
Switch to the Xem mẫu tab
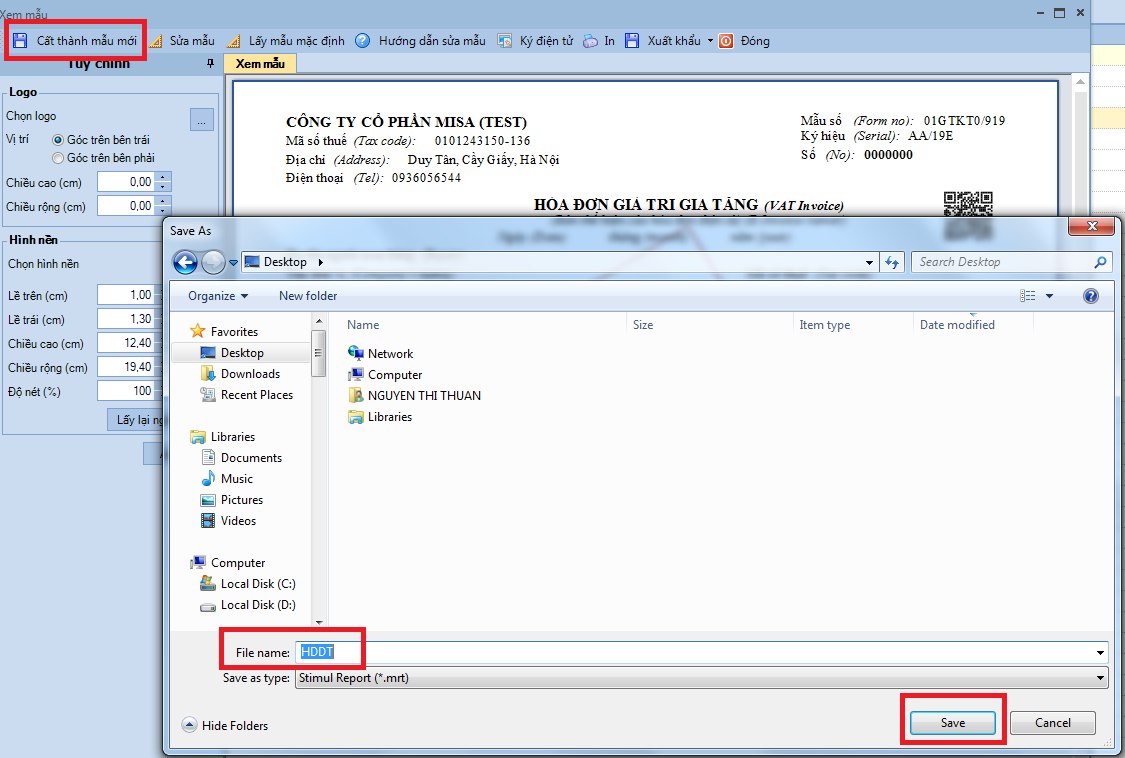point(260,64)
